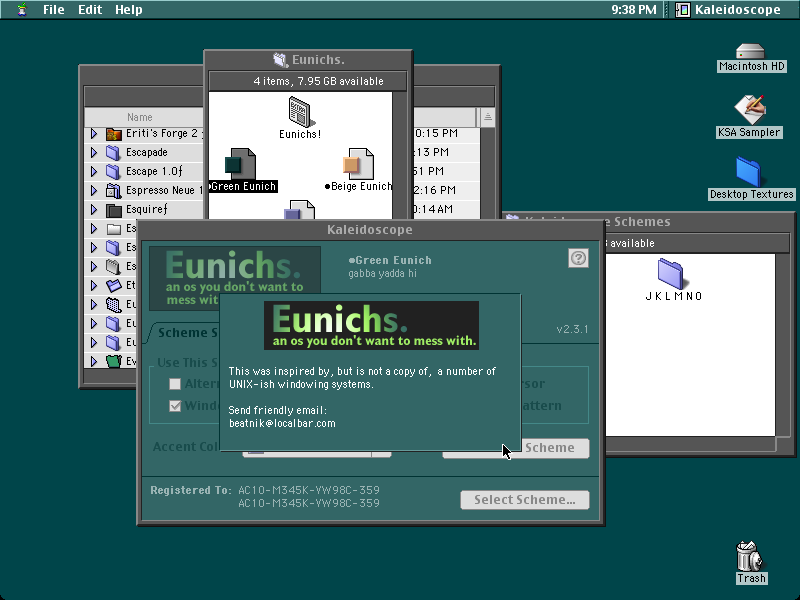Click the Escapade name in the file list
This screenshot has width=800, height=600.
coord(147,153)
